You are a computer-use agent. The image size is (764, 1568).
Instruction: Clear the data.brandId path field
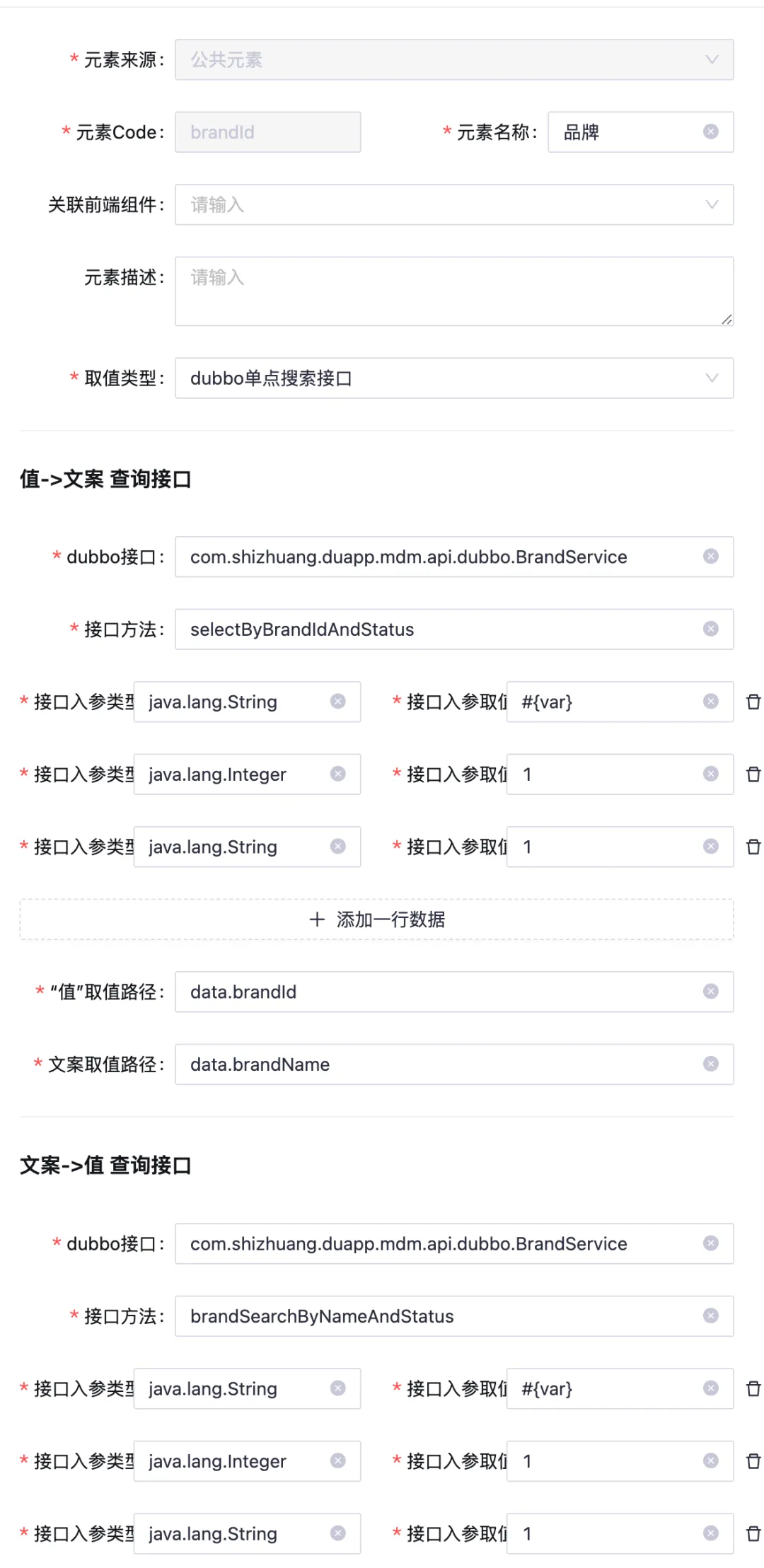point(711,992)
